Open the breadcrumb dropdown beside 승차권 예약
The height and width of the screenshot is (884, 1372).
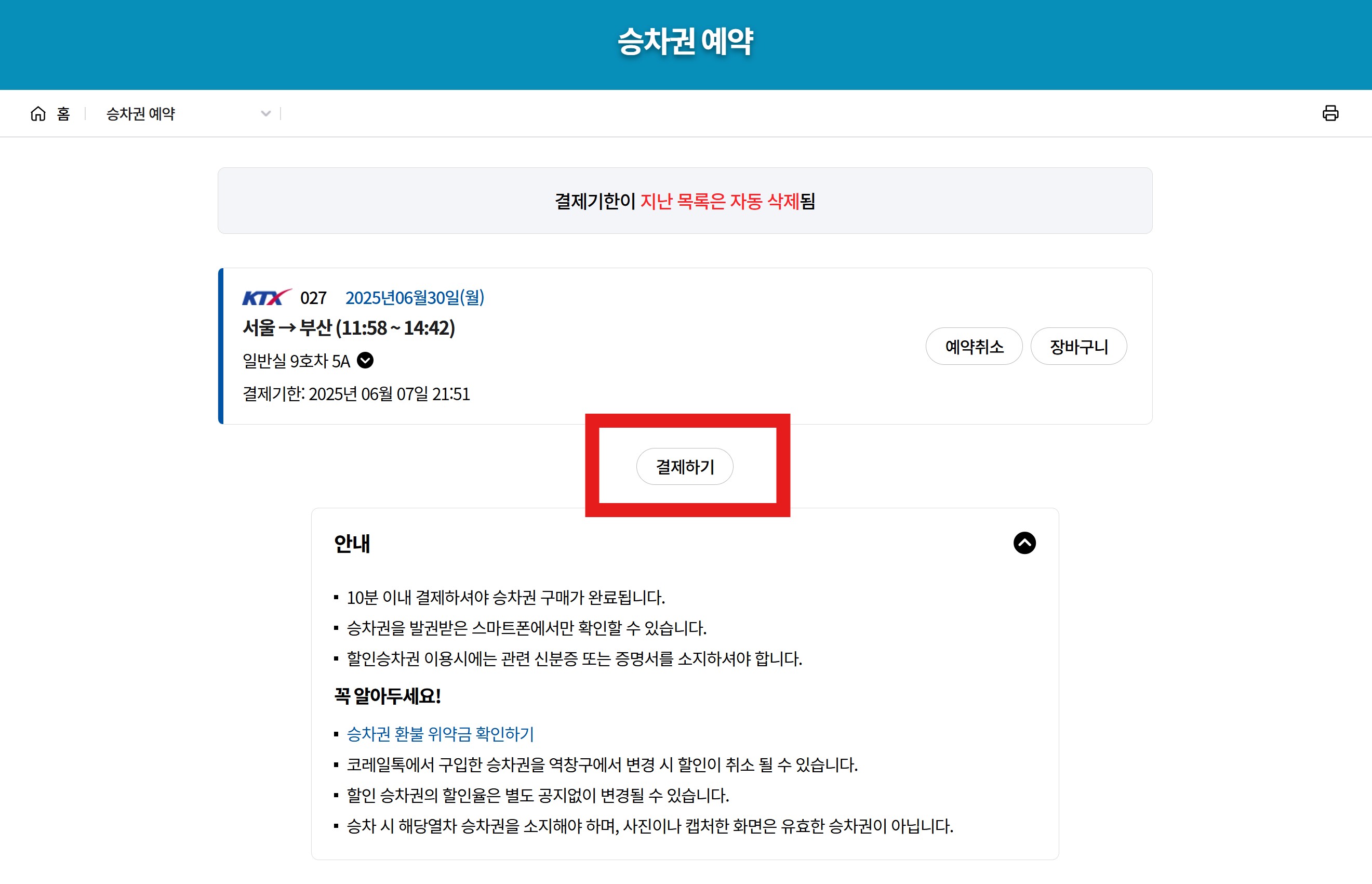pyautogui.click(x=265, y=113)
